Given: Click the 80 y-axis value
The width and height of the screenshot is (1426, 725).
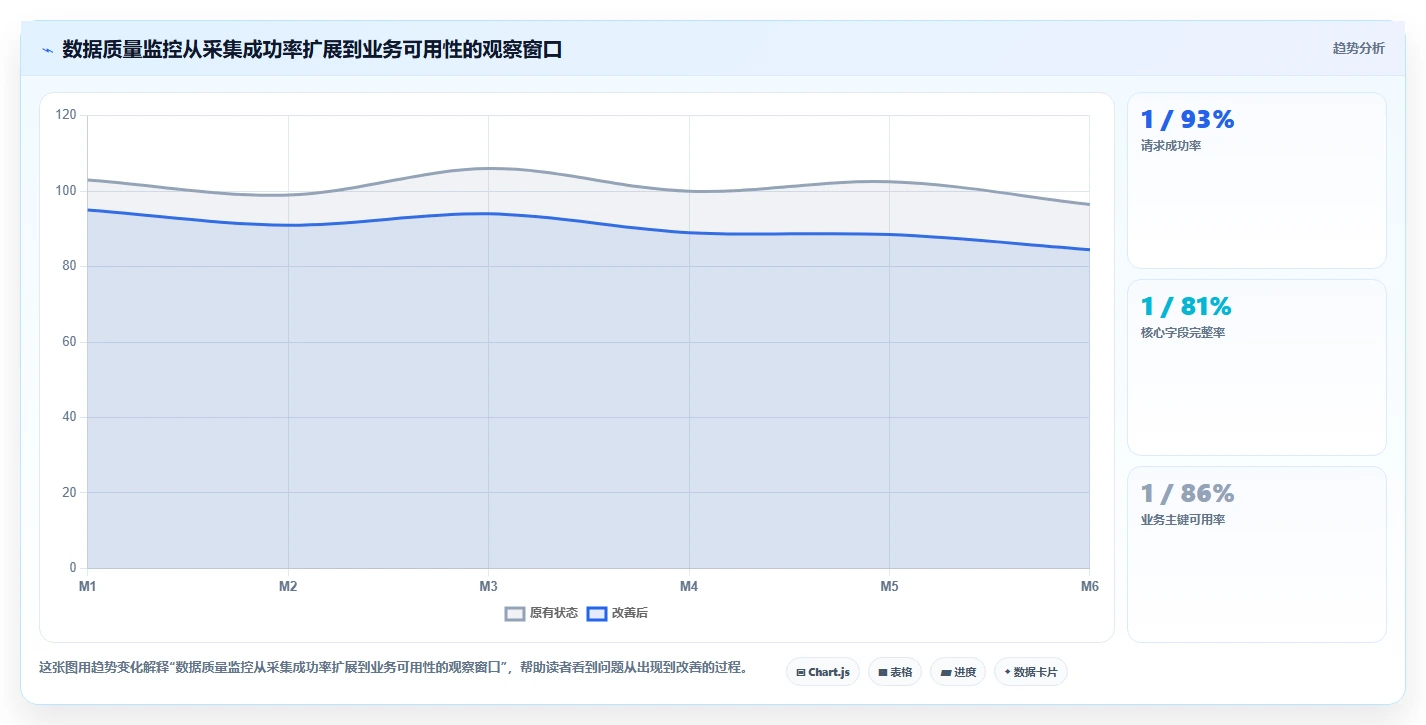Looking at the screenshot, I should pyautogui.click(x=69, y=266).
